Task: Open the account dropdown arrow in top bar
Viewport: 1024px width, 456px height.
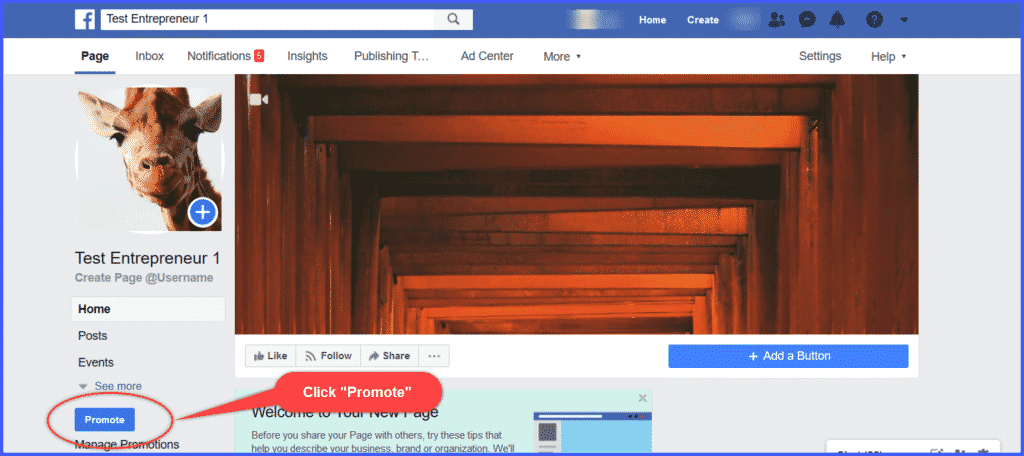Action: pyautogui.click(x=904, y=19)
